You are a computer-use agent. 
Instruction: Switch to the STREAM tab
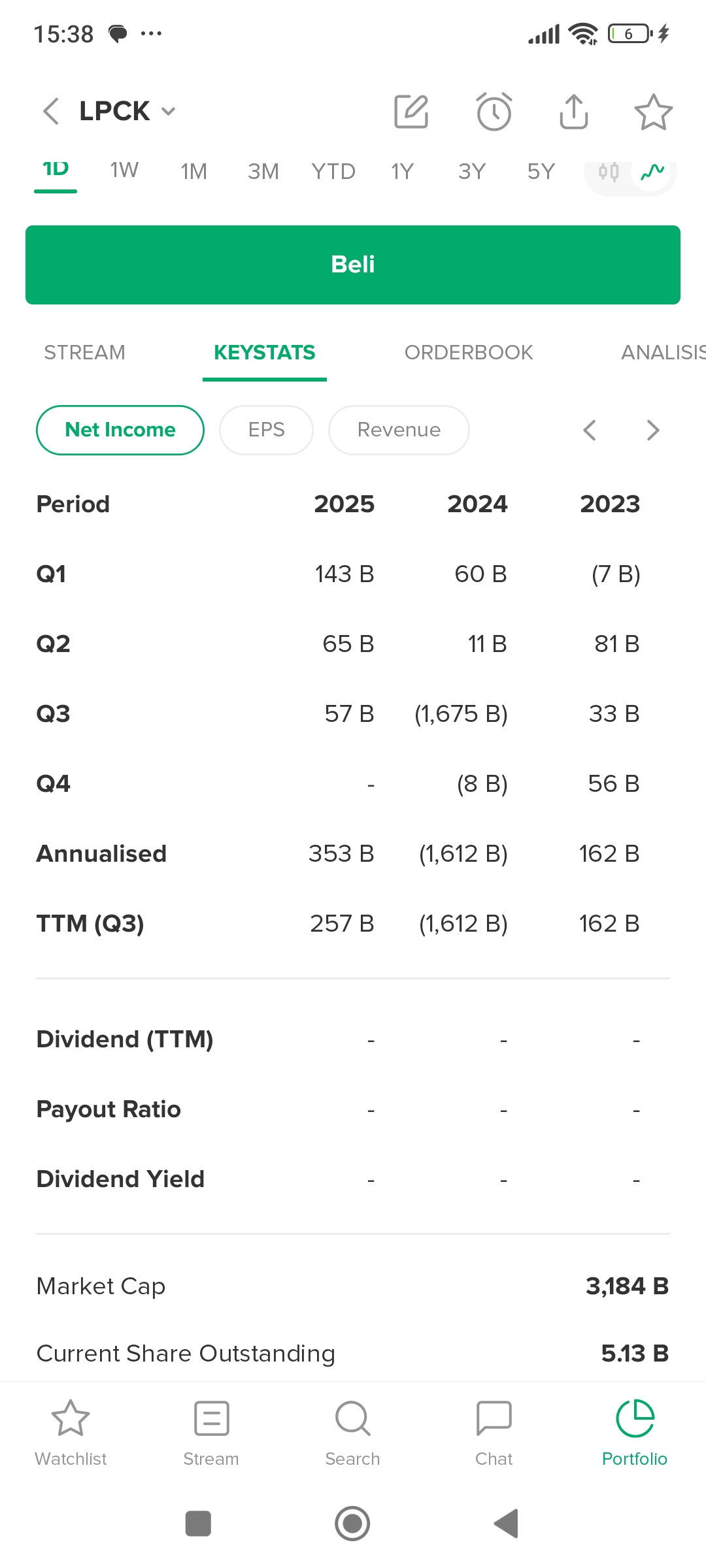pos(84,353)
